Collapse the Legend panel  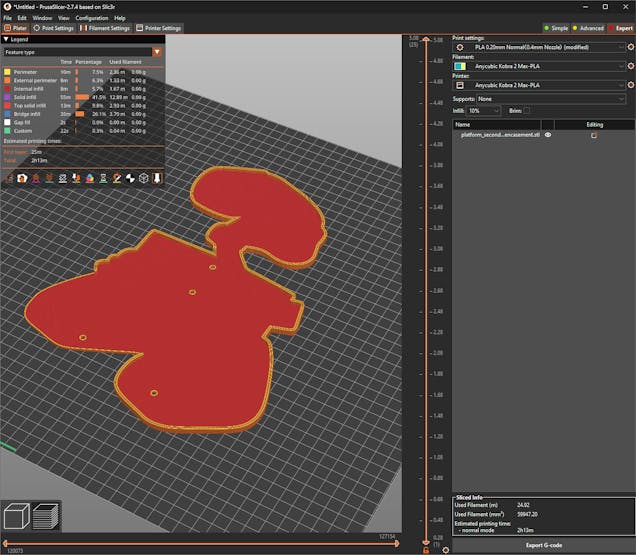pyautogui.click(x=7, y=39)
